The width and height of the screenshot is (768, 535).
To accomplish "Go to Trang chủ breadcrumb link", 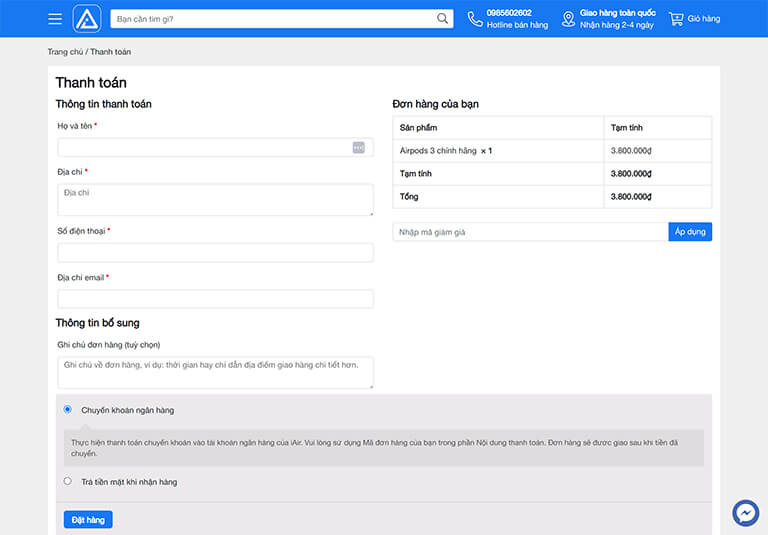I will pos(65,52).
